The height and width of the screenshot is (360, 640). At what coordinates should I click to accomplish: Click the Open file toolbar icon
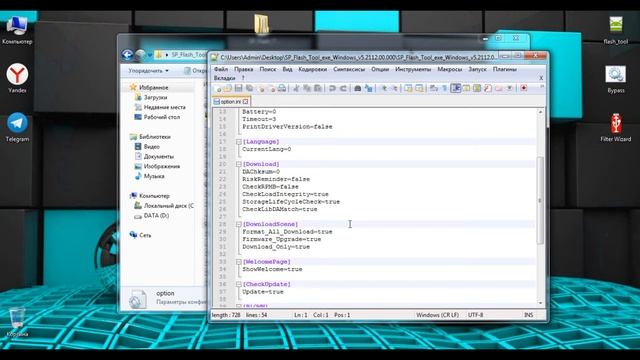[x=228, y=88]
